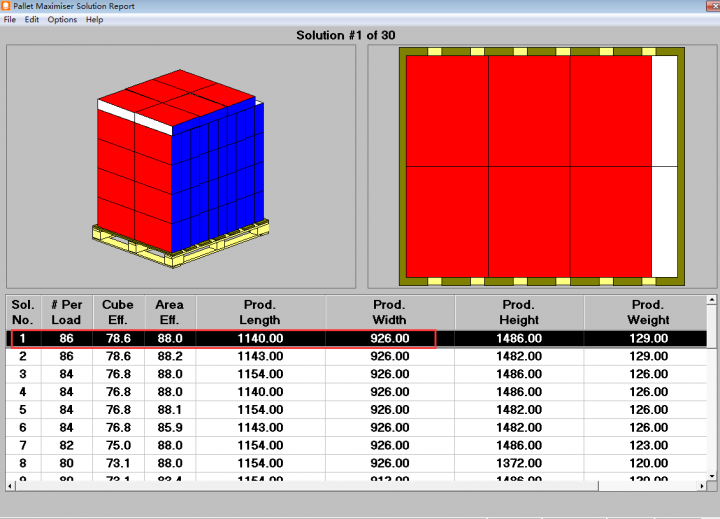Click the Cube Eff. column header

(x=118, y=312)
